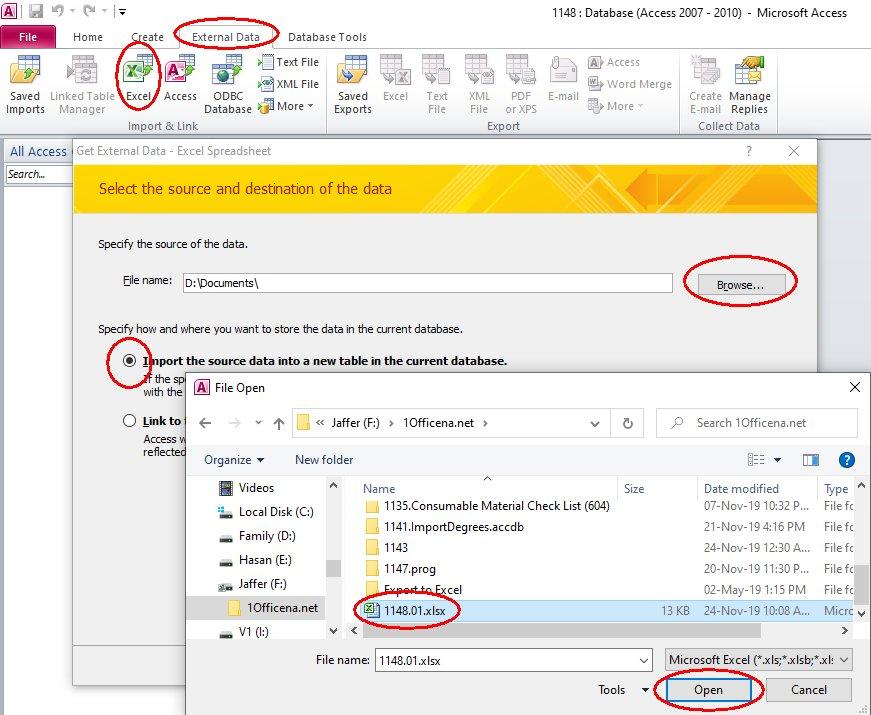This screenshot has width=871, height=715.
Task: Click navigation pane Search box
Action: (x=38, y=174)
